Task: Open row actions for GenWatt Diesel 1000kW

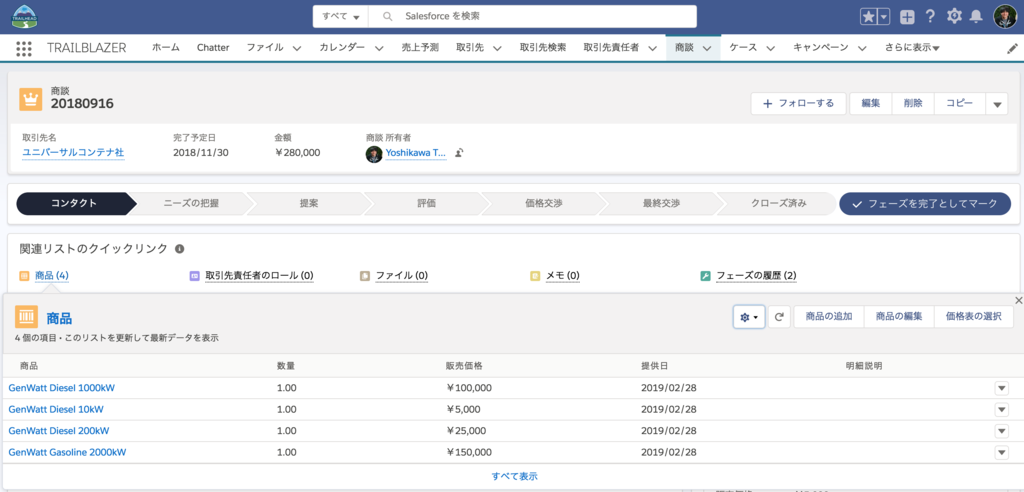Action: tap(1002, 388)
